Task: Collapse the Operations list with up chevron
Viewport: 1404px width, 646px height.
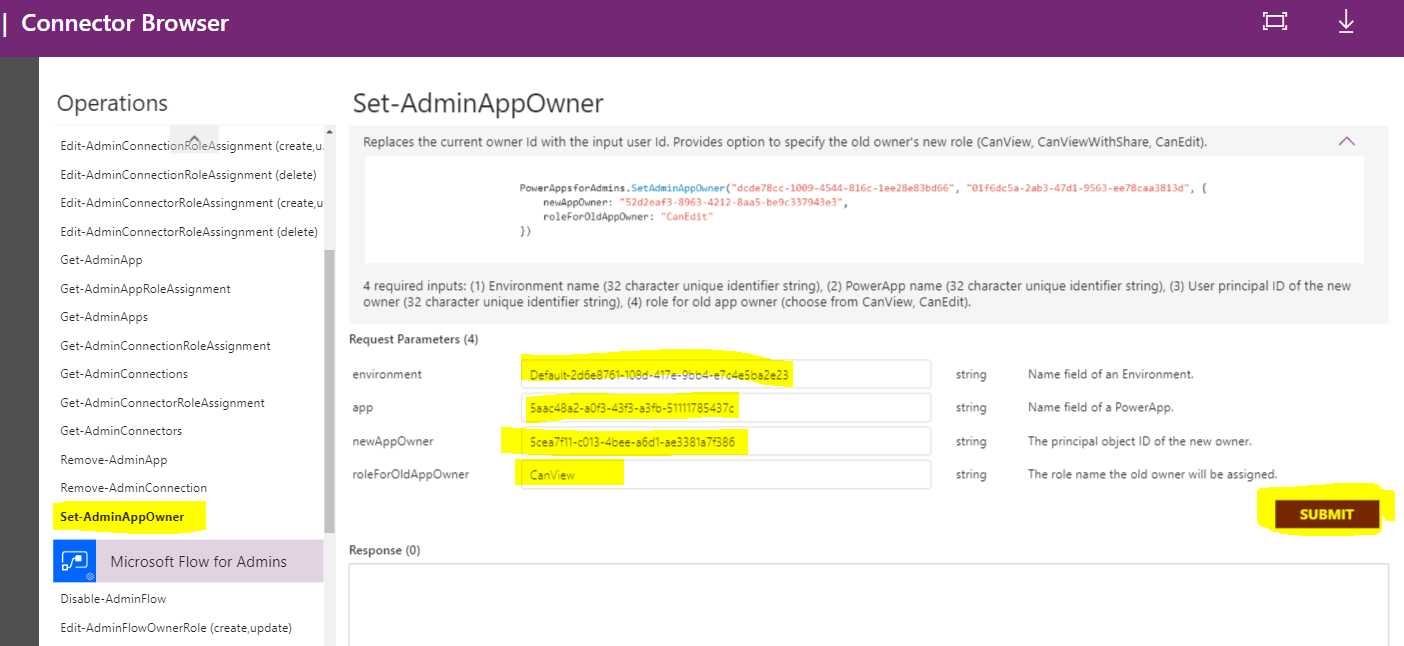Action: click(x=194, y=140)
